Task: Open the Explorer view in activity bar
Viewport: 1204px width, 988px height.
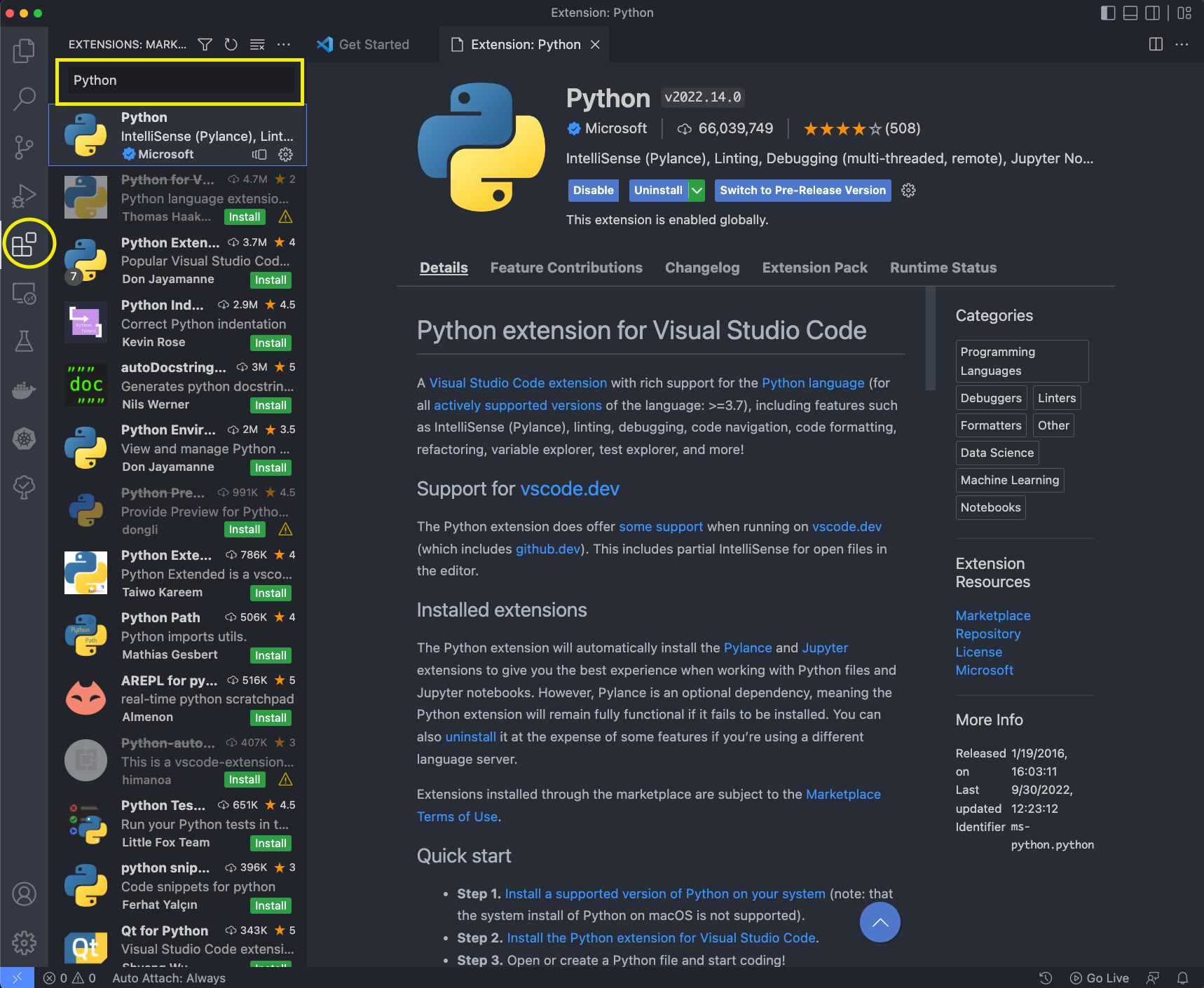Action: (24, 50)
